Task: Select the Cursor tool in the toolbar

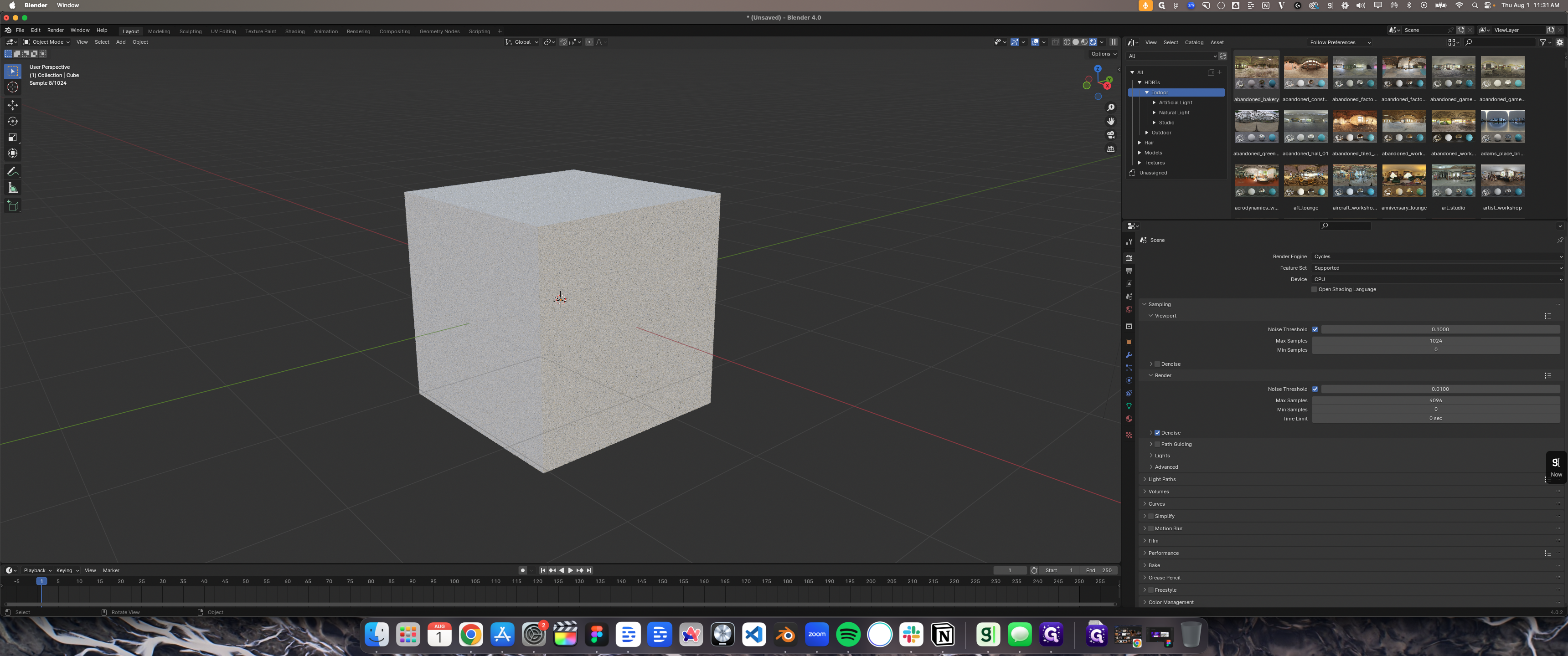Action: click(x=13, y=87)
